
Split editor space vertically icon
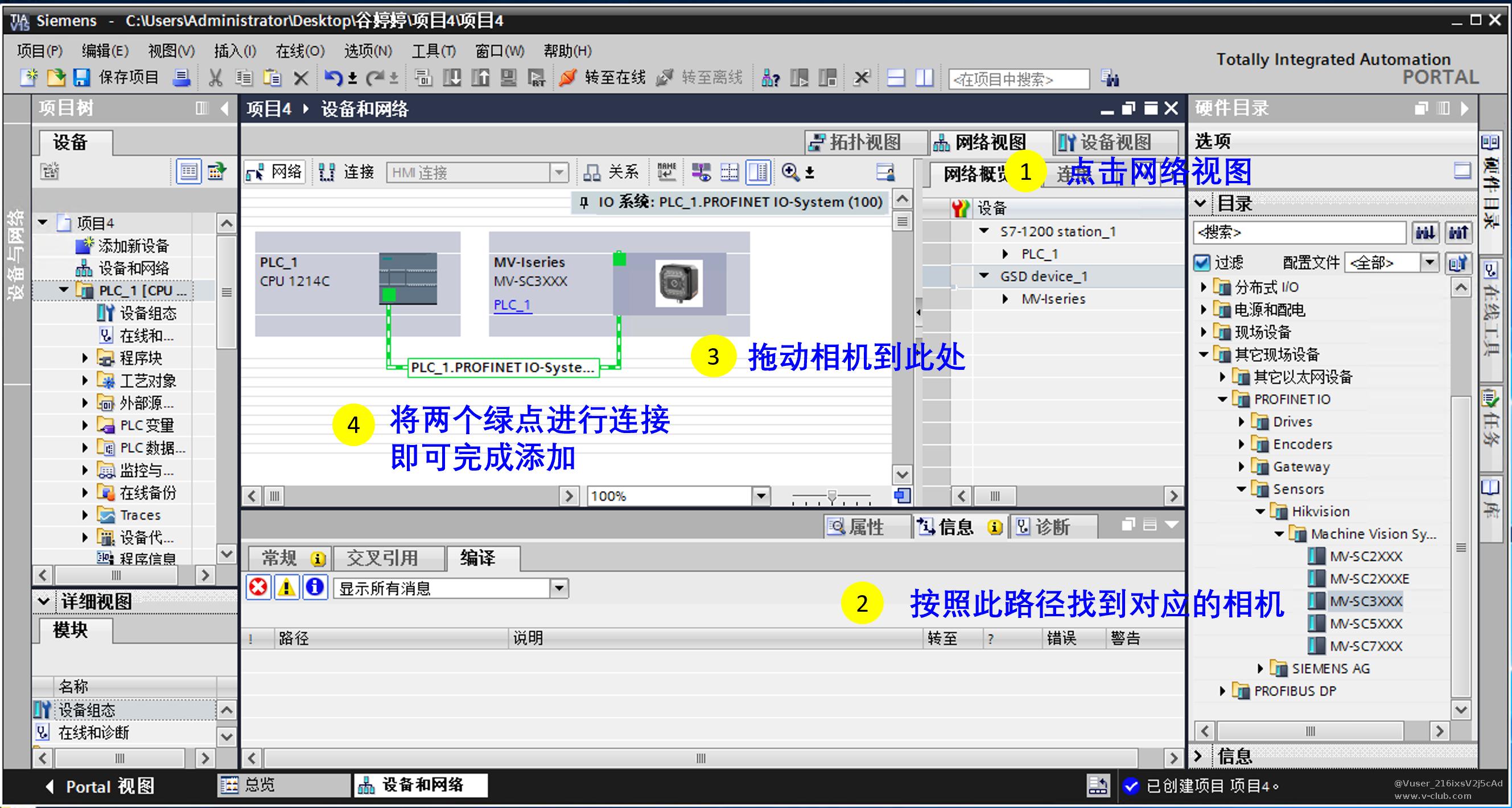925,77
